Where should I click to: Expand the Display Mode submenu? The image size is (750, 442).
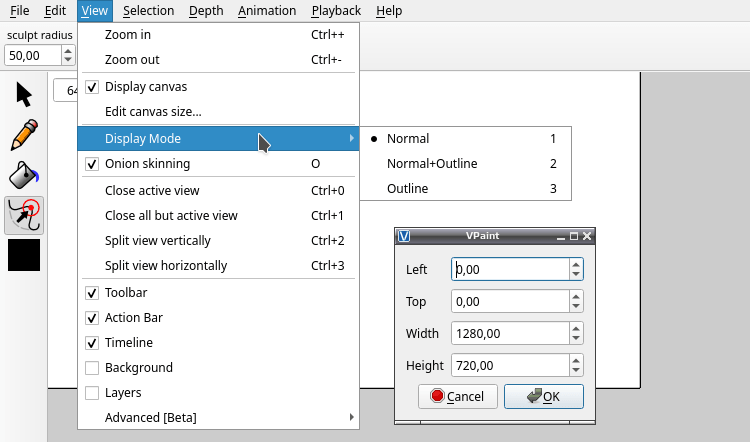coord(218,139)
